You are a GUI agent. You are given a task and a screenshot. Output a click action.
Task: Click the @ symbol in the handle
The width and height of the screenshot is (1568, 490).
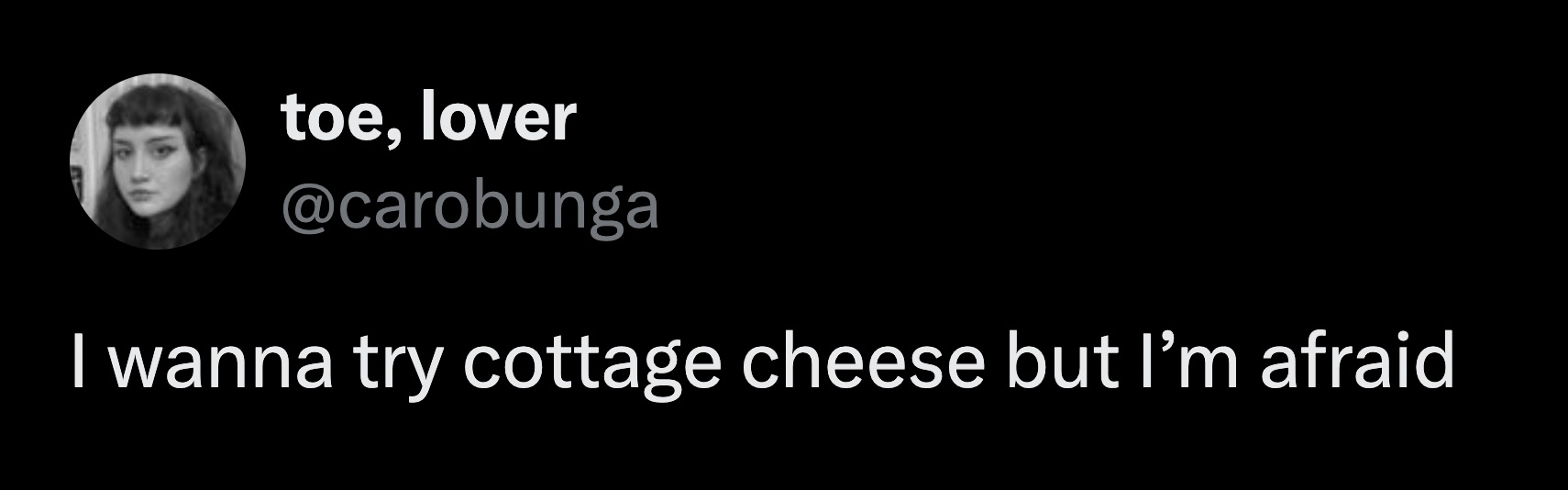click(x=310, y=210)
